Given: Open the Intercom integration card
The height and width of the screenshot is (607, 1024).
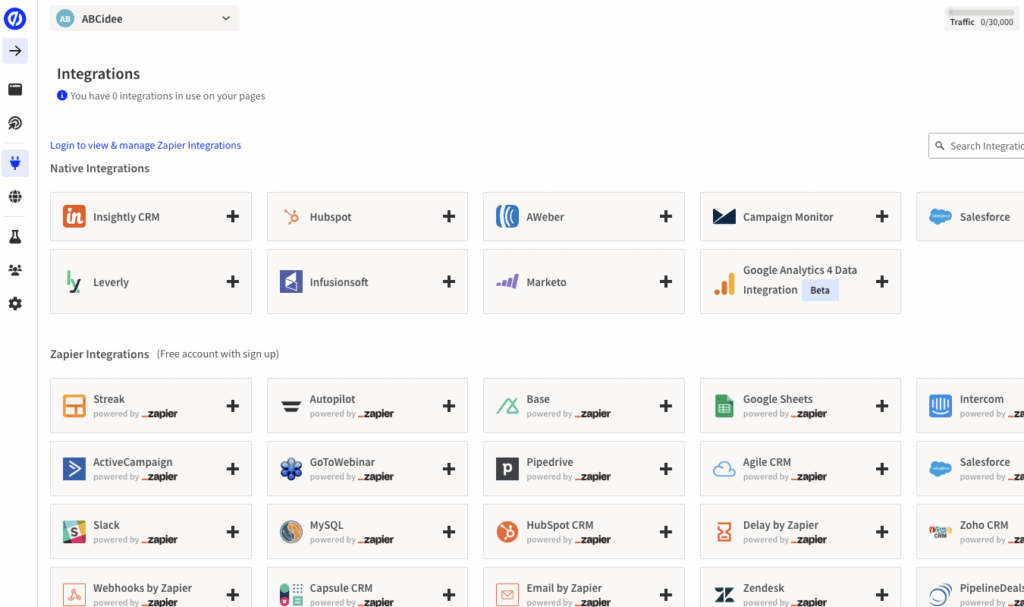Looking at the screenshot, I should point(970,406).
